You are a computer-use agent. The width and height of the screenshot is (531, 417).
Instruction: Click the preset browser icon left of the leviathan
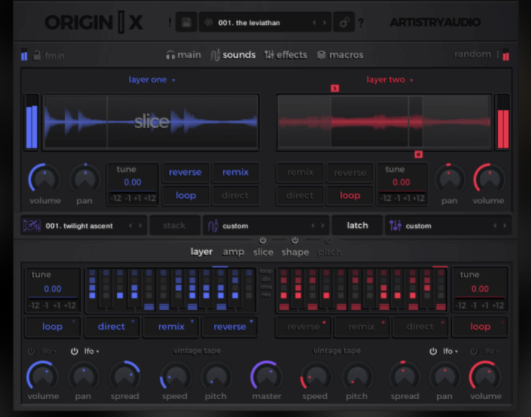208,23
